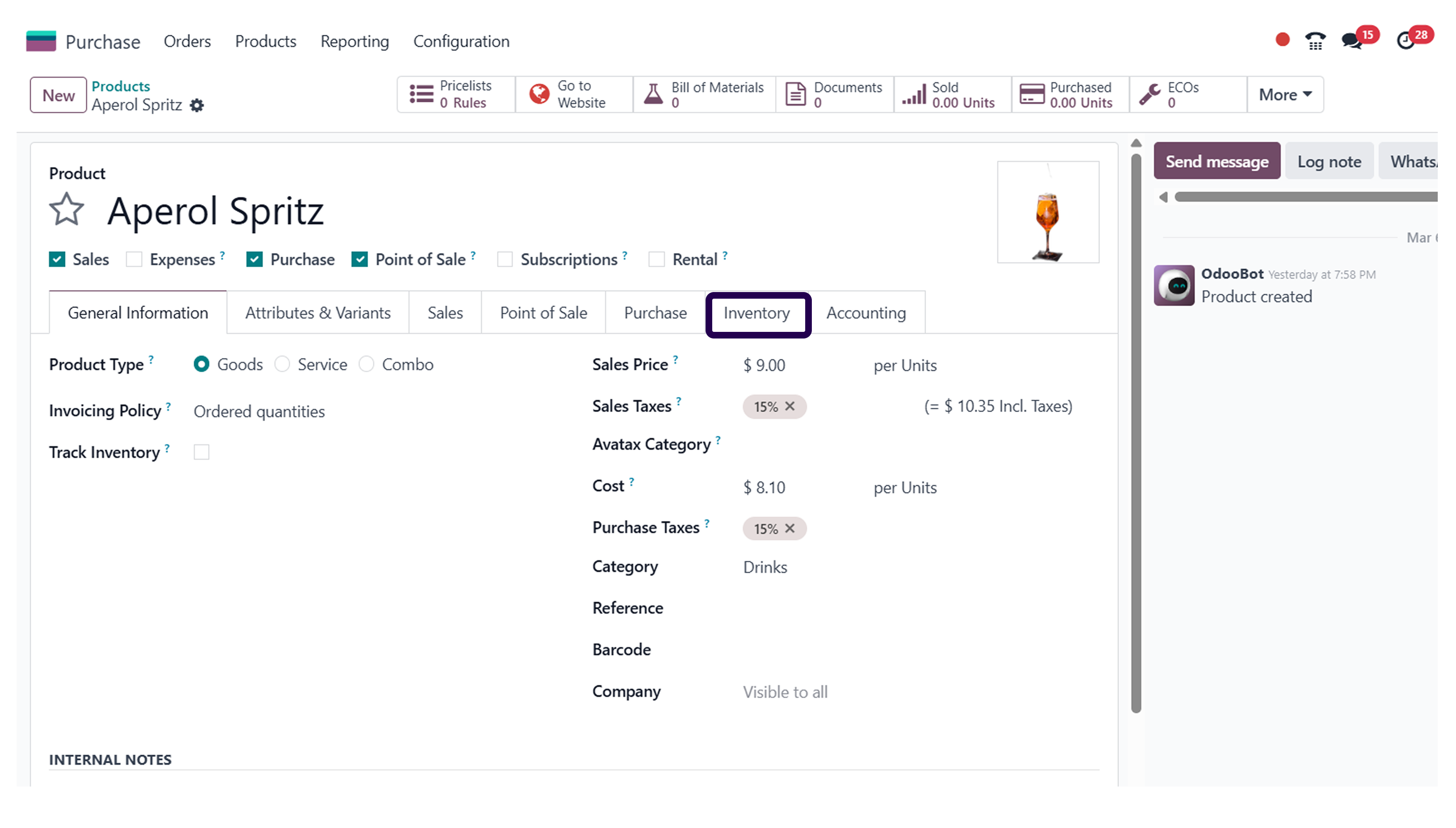Click the Aperol Spritz product image
Viewport: 1456px width, 828px height.
click(x=1048, y=212)
